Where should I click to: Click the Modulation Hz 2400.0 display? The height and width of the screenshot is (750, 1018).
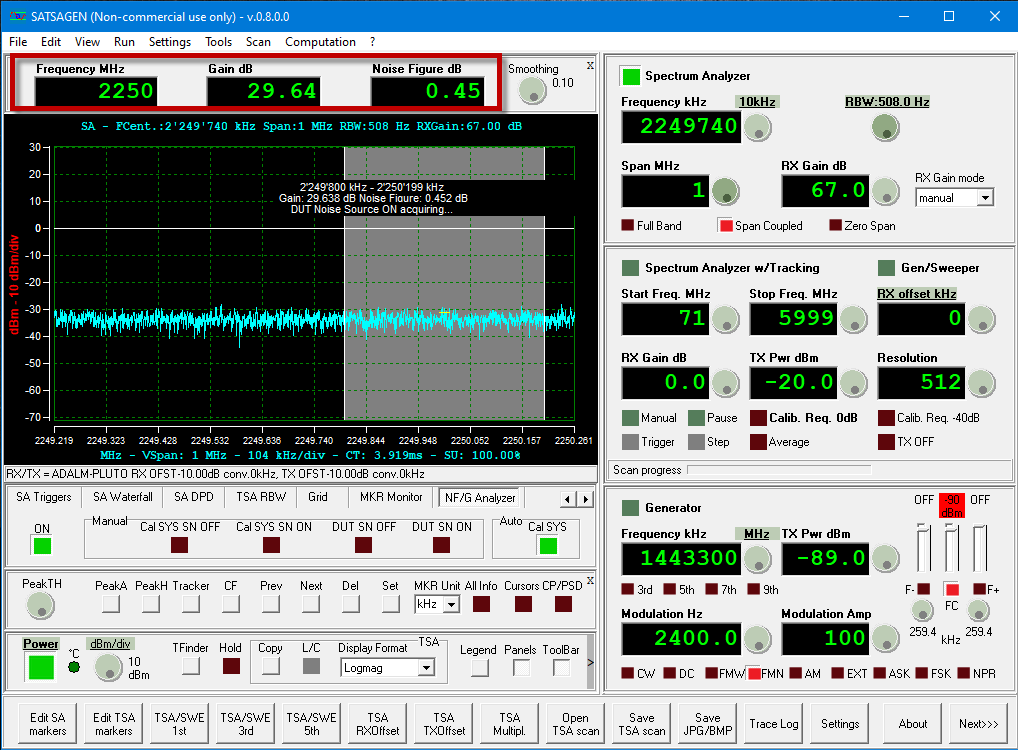tap(680, 638)
